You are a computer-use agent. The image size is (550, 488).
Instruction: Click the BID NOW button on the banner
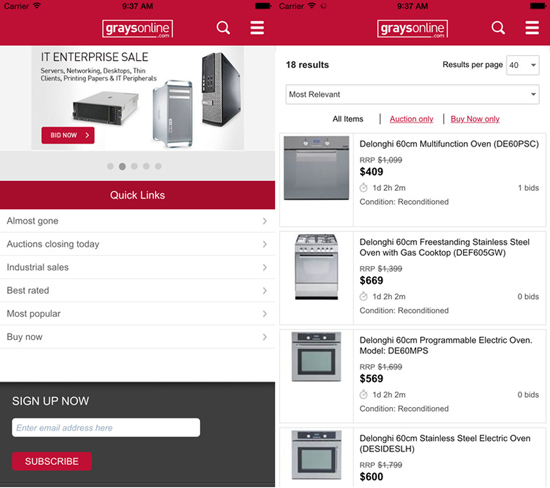tap(68, 135)
